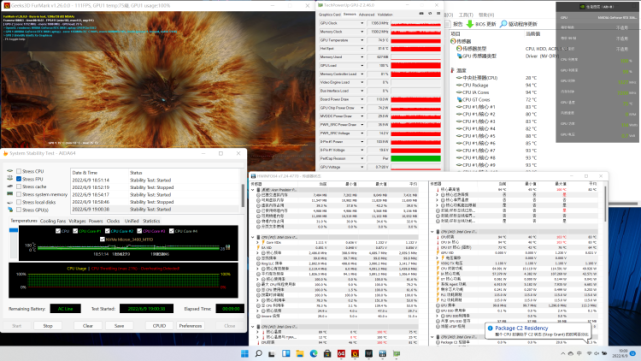The height and width of the screenshot is (361, 641).
Task: Click the HWiNFO right panel scrollbar
Action: click(x=605, y=203)
